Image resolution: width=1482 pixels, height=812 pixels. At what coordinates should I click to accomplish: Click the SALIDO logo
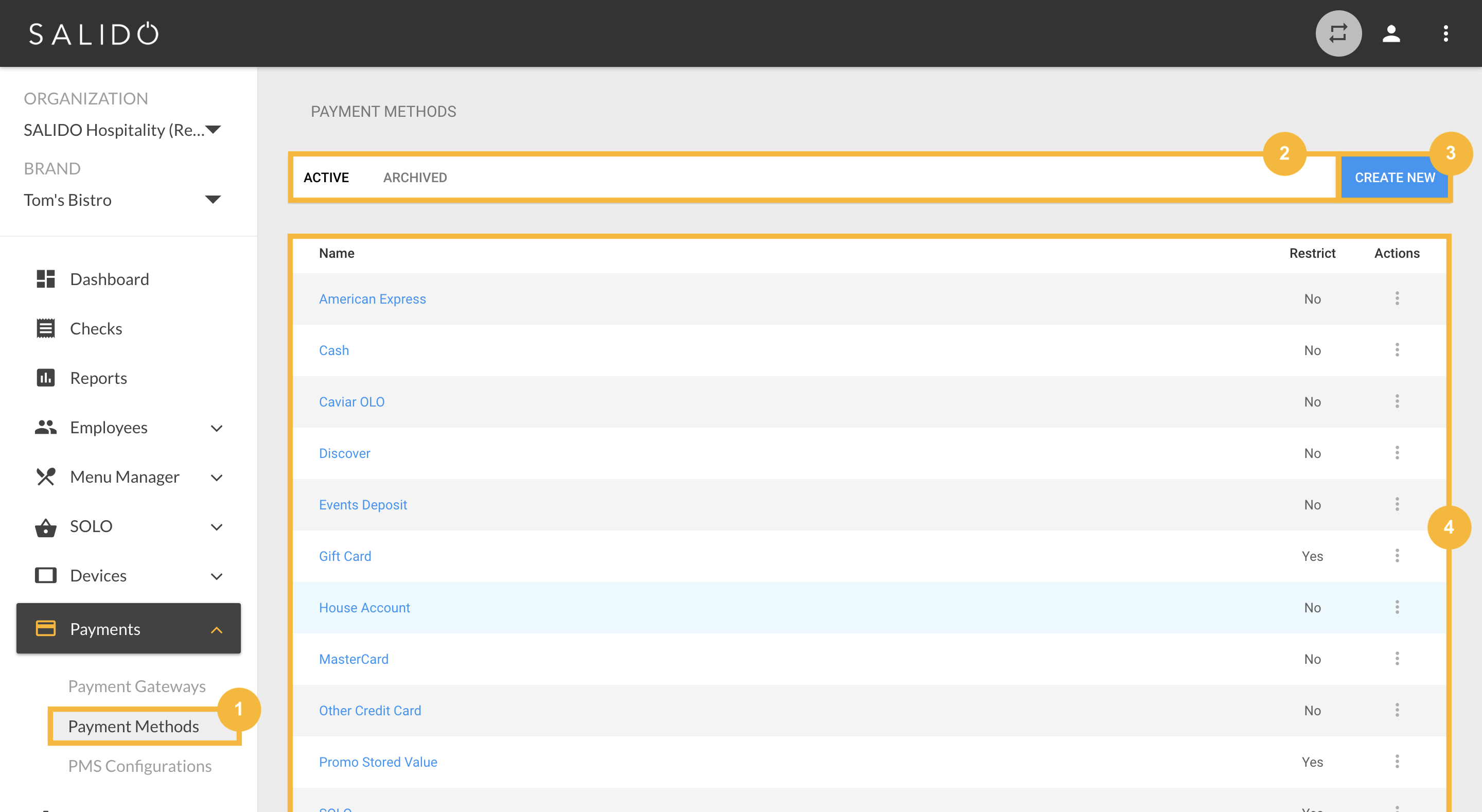[94, 33]
